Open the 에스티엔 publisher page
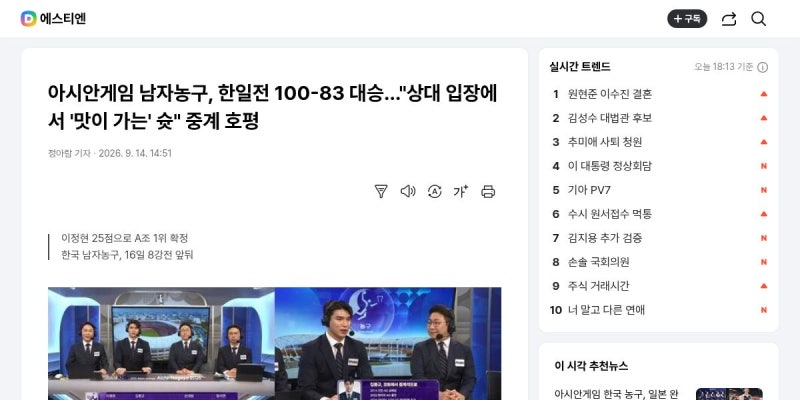The width and height of the screenshot is (800, 400). coord(63,19)
